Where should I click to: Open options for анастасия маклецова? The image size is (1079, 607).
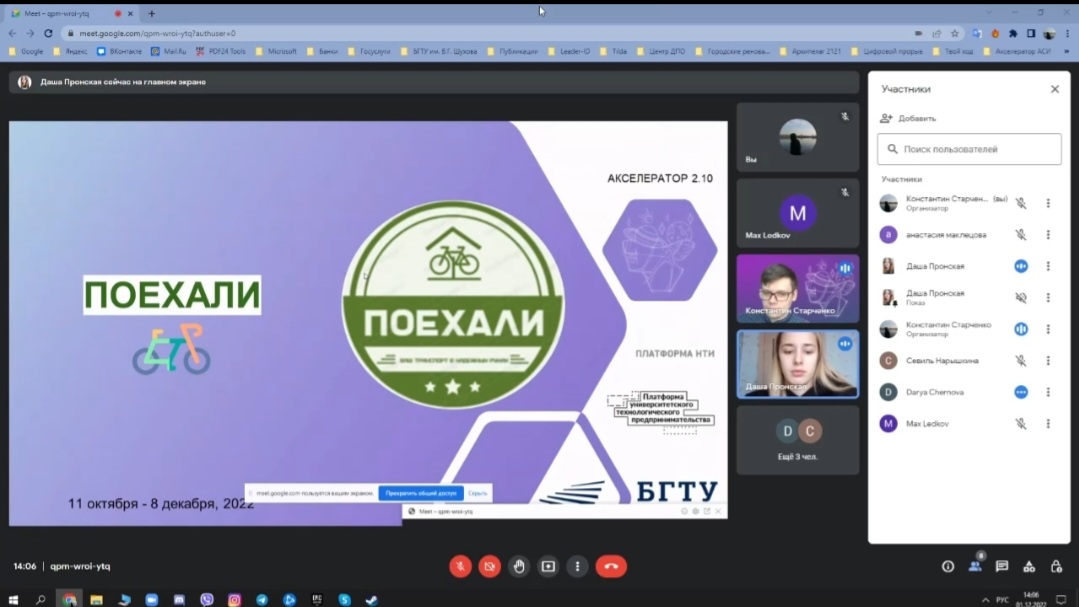(1048, 235)
